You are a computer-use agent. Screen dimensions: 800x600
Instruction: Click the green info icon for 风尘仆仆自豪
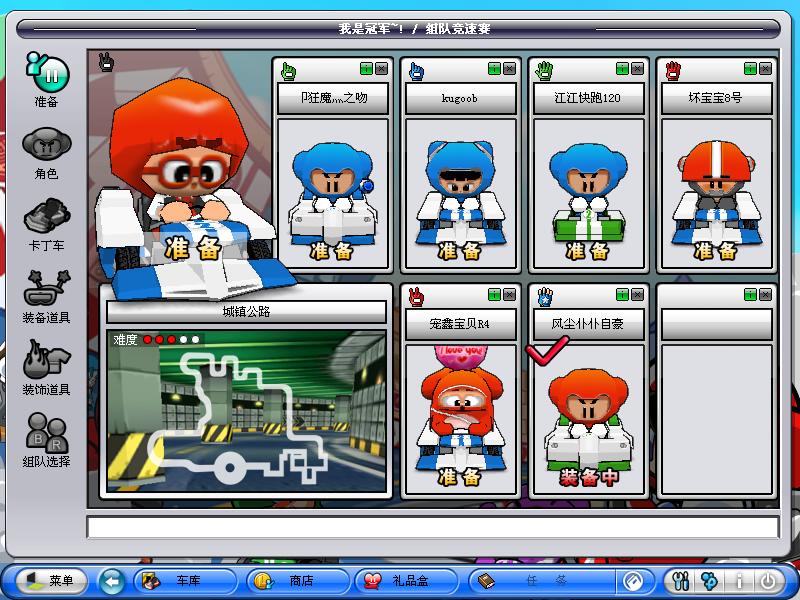(x=622, y=294)
